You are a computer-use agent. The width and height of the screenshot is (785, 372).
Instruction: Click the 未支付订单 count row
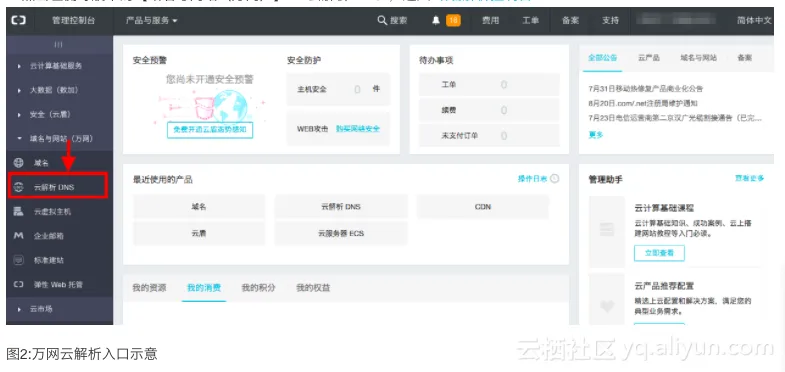click(x=489, y=136)
